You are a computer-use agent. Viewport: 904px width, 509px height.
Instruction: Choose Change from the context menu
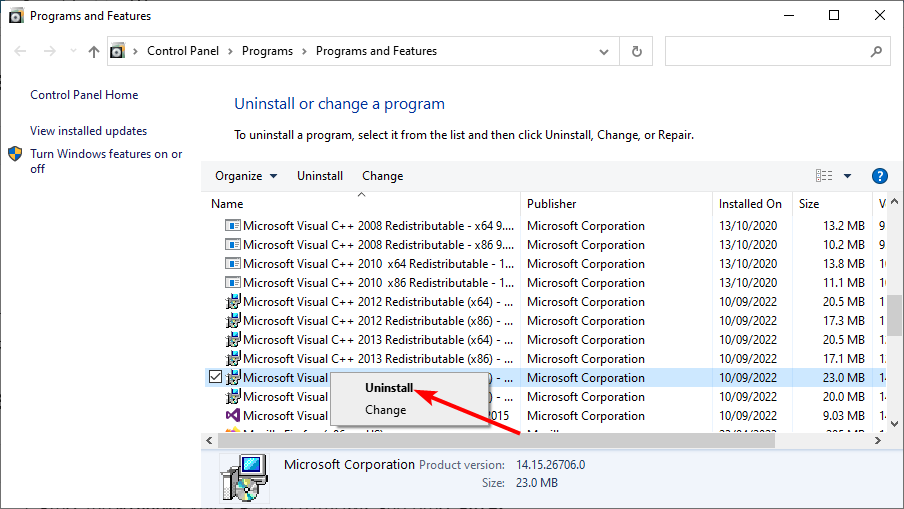385,410
